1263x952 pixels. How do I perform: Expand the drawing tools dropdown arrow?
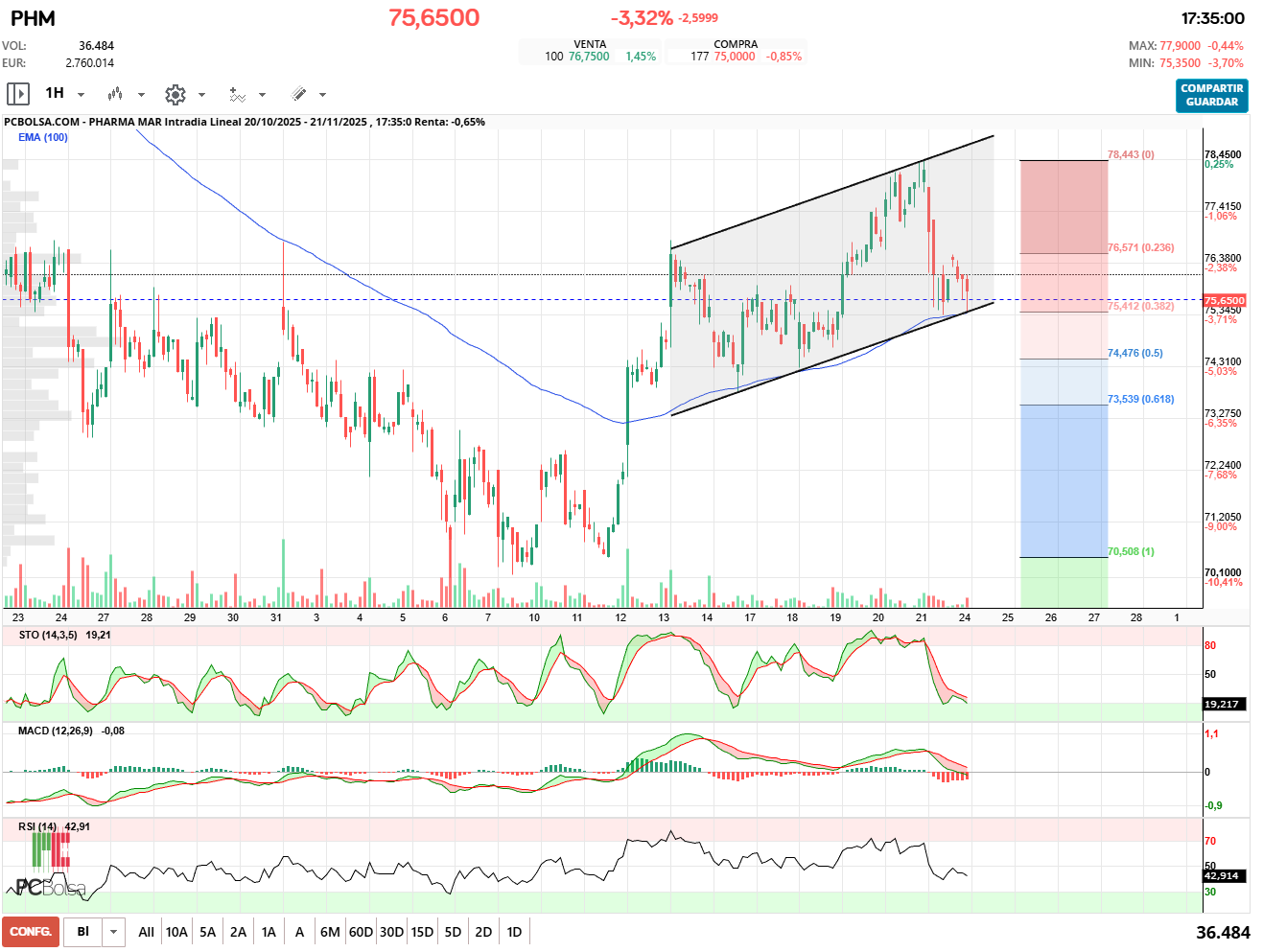click(x=322, y=95)
